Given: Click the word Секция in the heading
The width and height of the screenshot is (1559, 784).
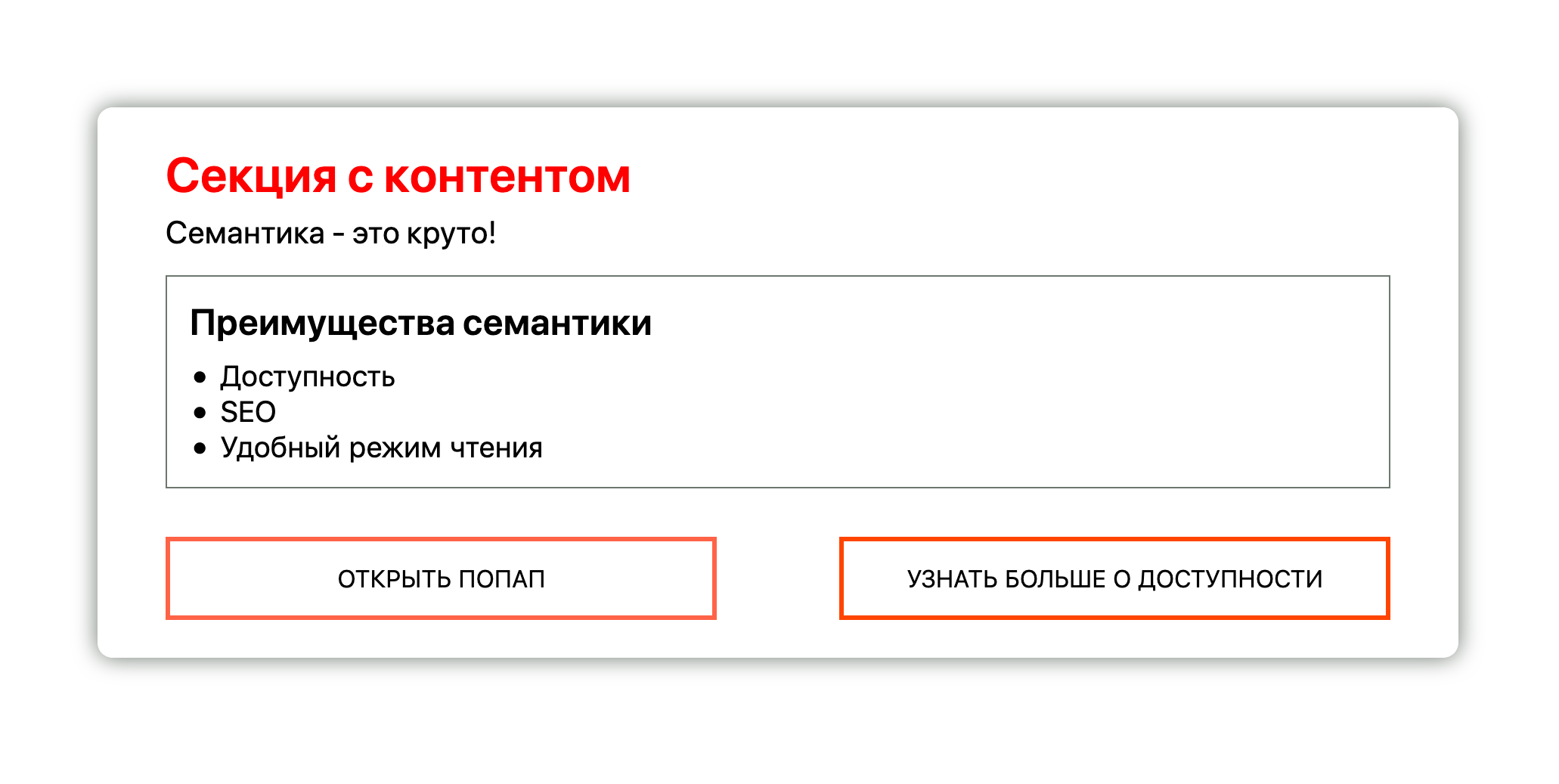Looking at the screenshot, I should pos(251,178).
